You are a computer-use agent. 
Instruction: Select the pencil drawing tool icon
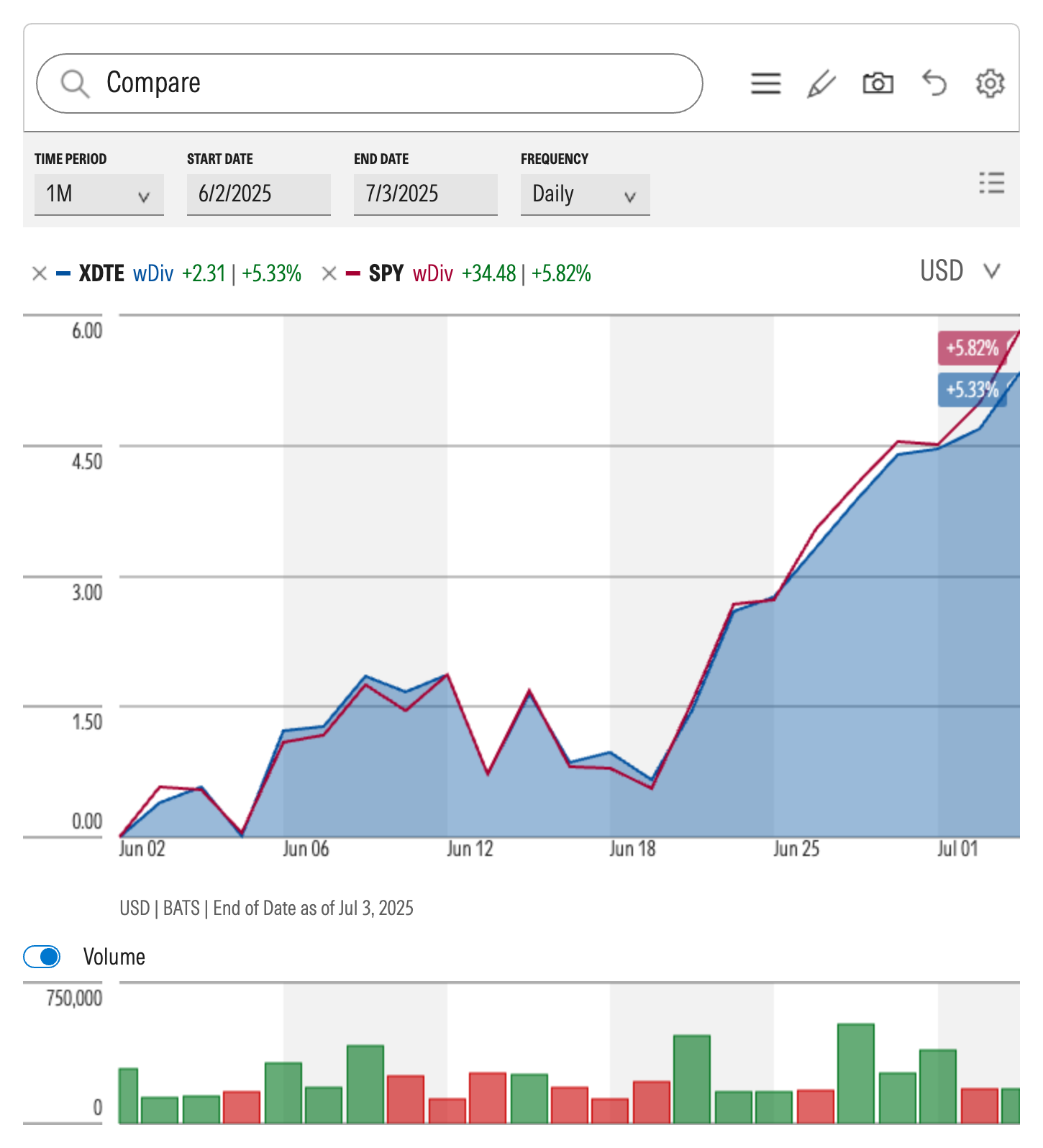821,83
